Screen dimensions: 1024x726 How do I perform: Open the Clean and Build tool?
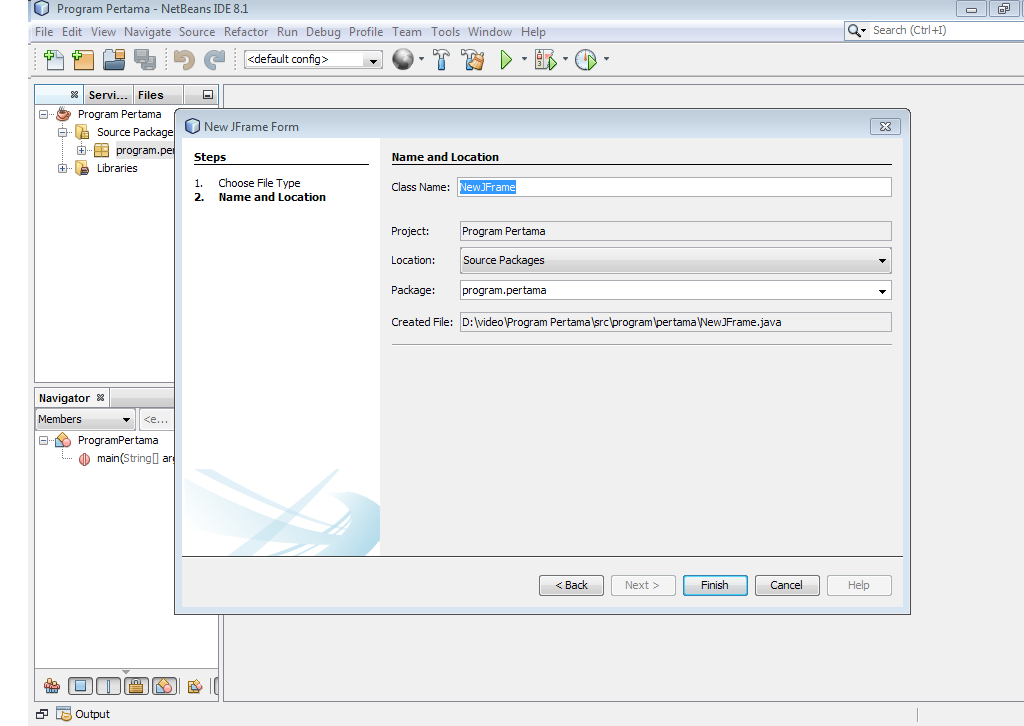[473, 59]
